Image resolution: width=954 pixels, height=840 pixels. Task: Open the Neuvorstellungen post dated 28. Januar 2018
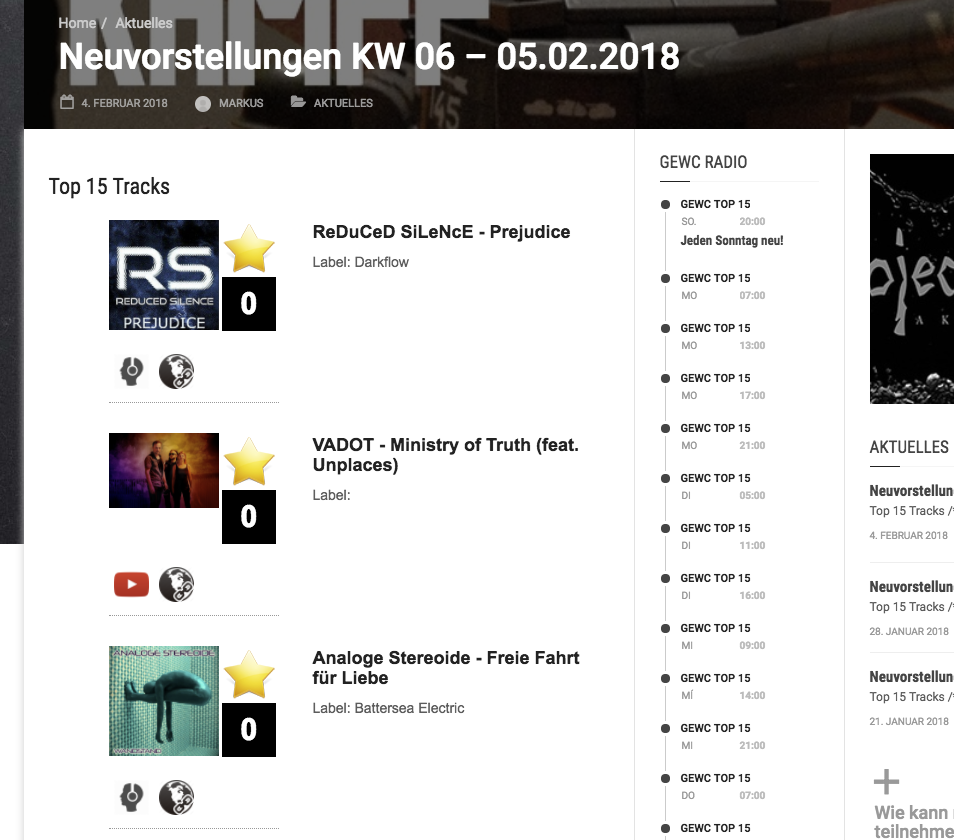click(911, 587)
